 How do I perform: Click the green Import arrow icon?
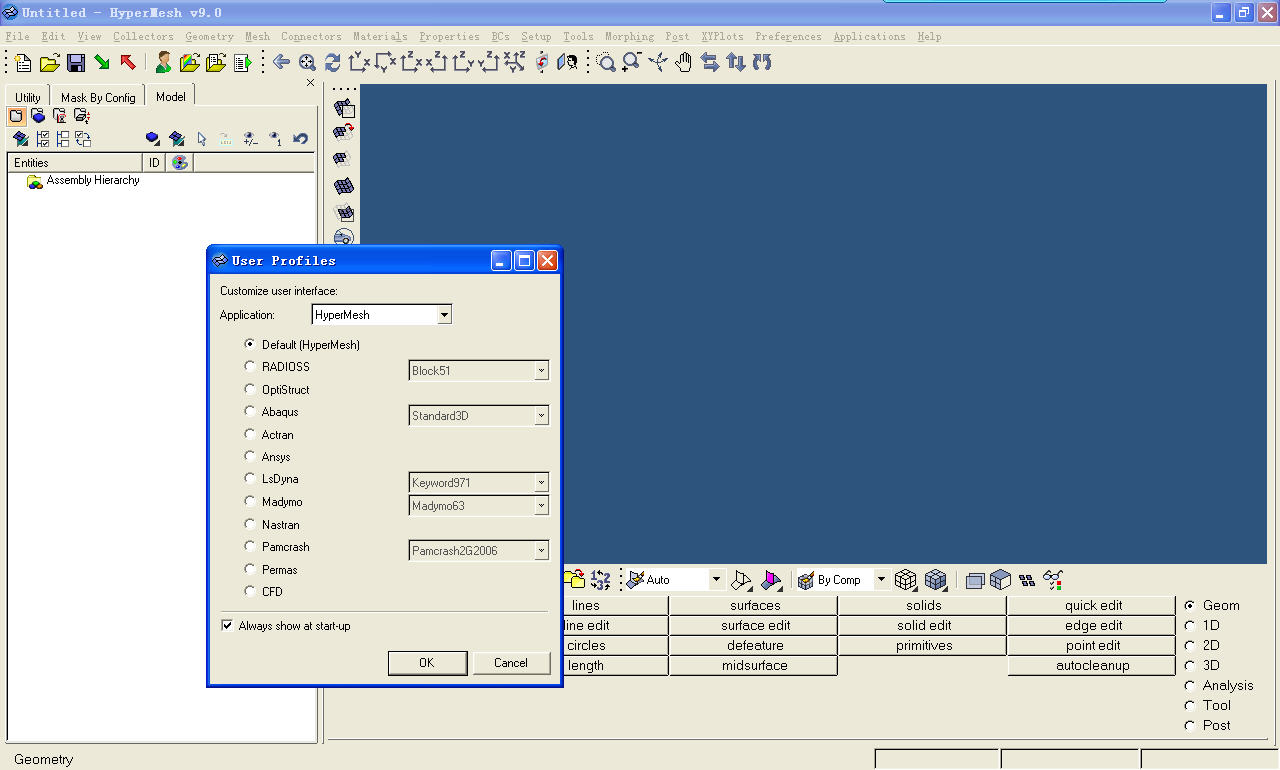click(x=102, y=63)
